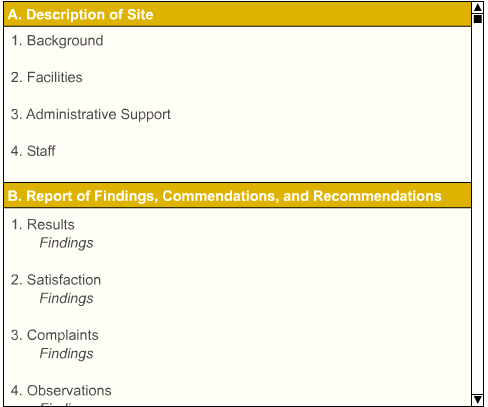
Task: Select the 'B. Report of Findings' section header
Action: (238, 196)
